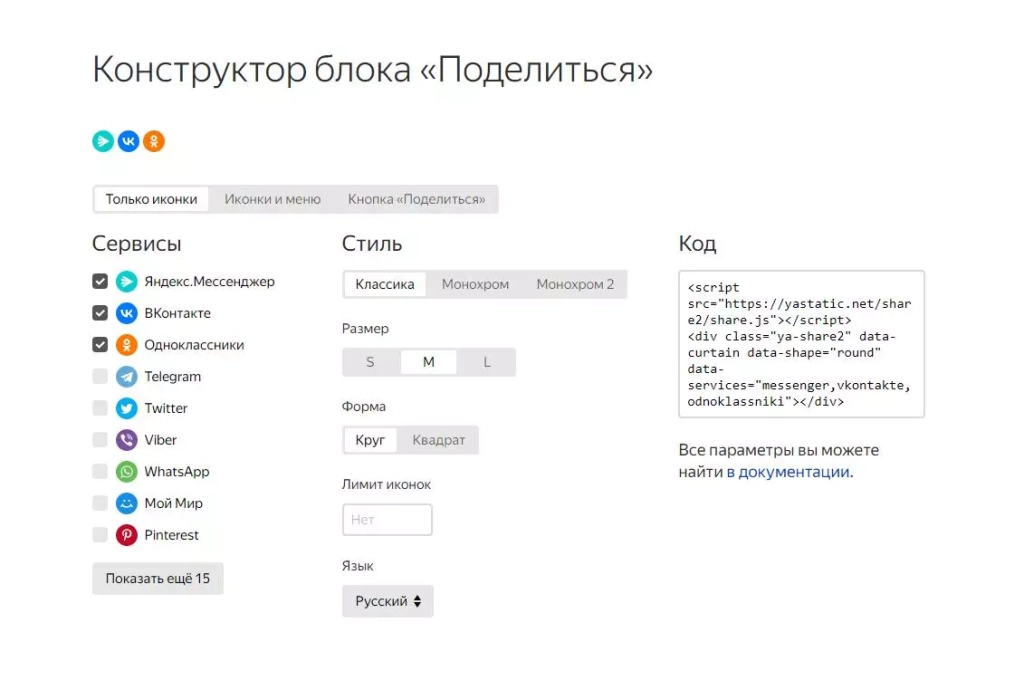This screenshot has width=1024, height=680.
Task: Click the Pinterest service label
Action: [171, 535]
